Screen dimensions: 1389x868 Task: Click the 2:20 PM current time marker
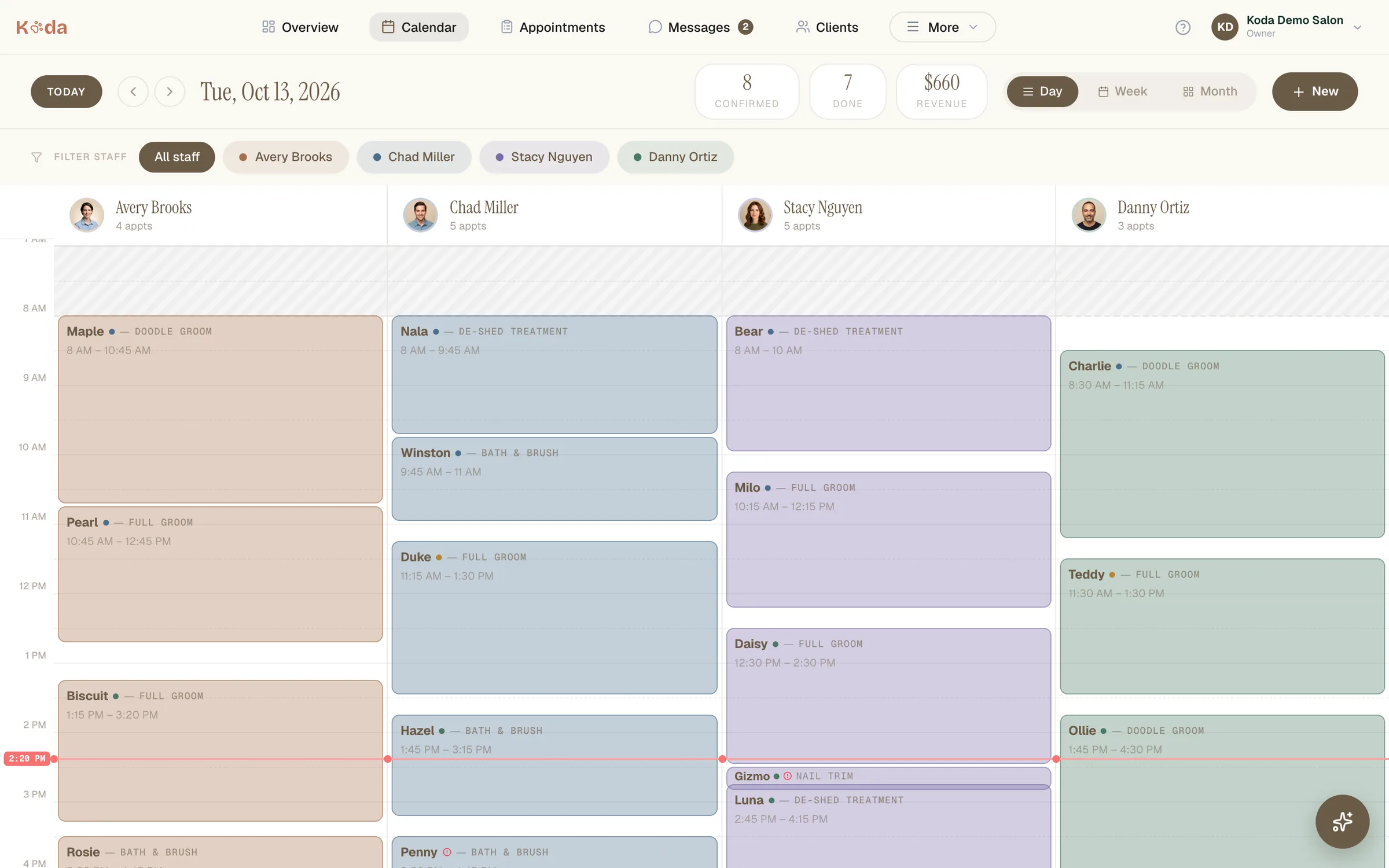(27, 759)
